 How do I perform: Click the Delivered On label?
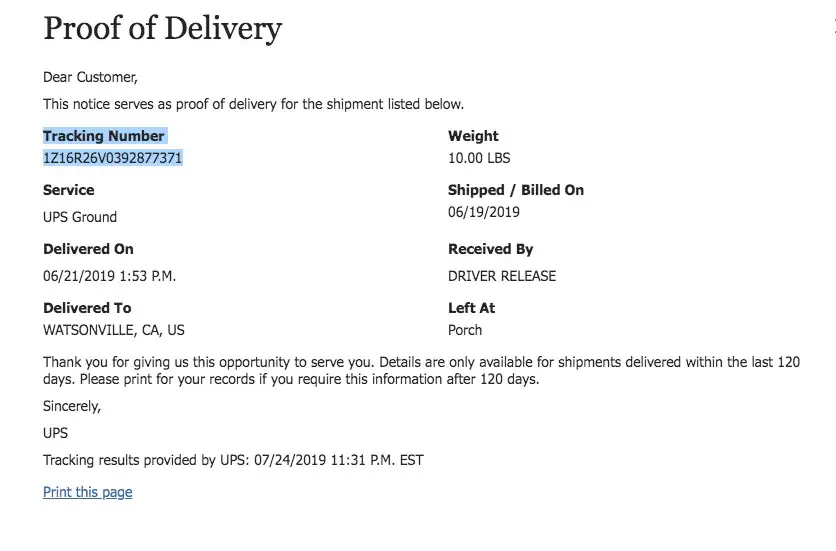(88, 249)
